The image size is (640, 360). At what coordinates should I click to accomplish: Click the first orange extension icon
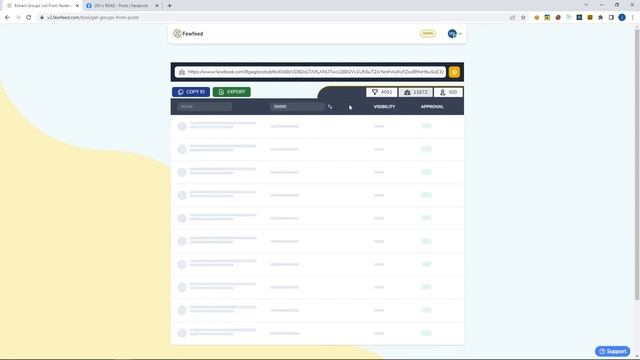click(537, 18)
